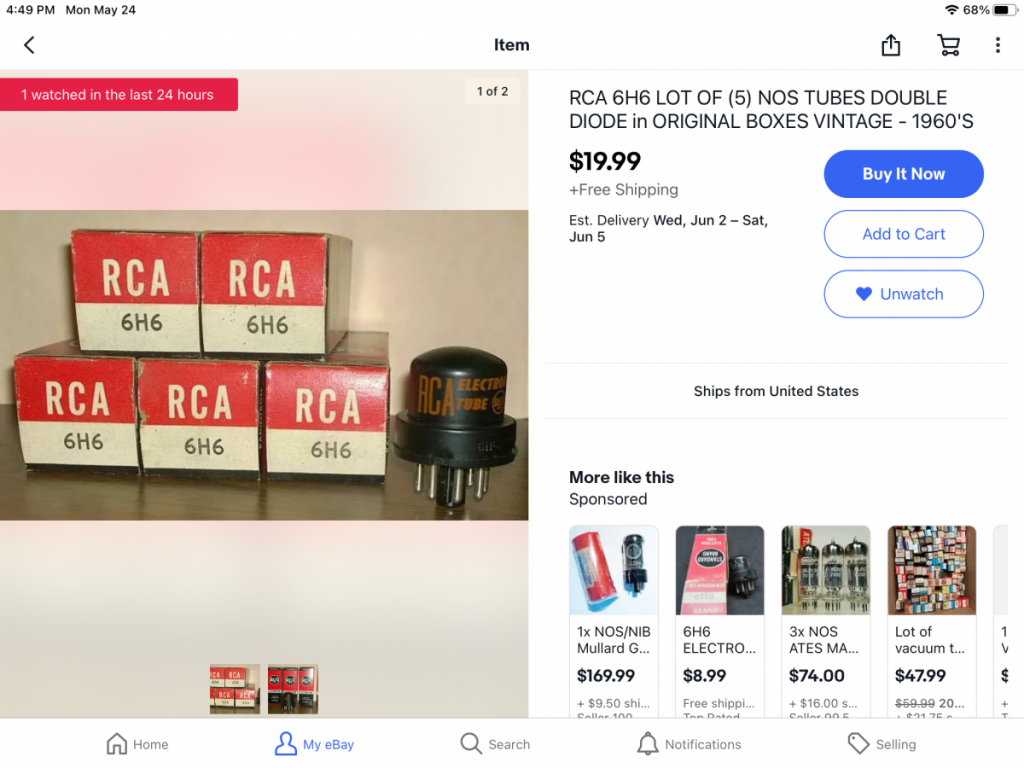
Task: Open the Search tab
Action: 495,744
